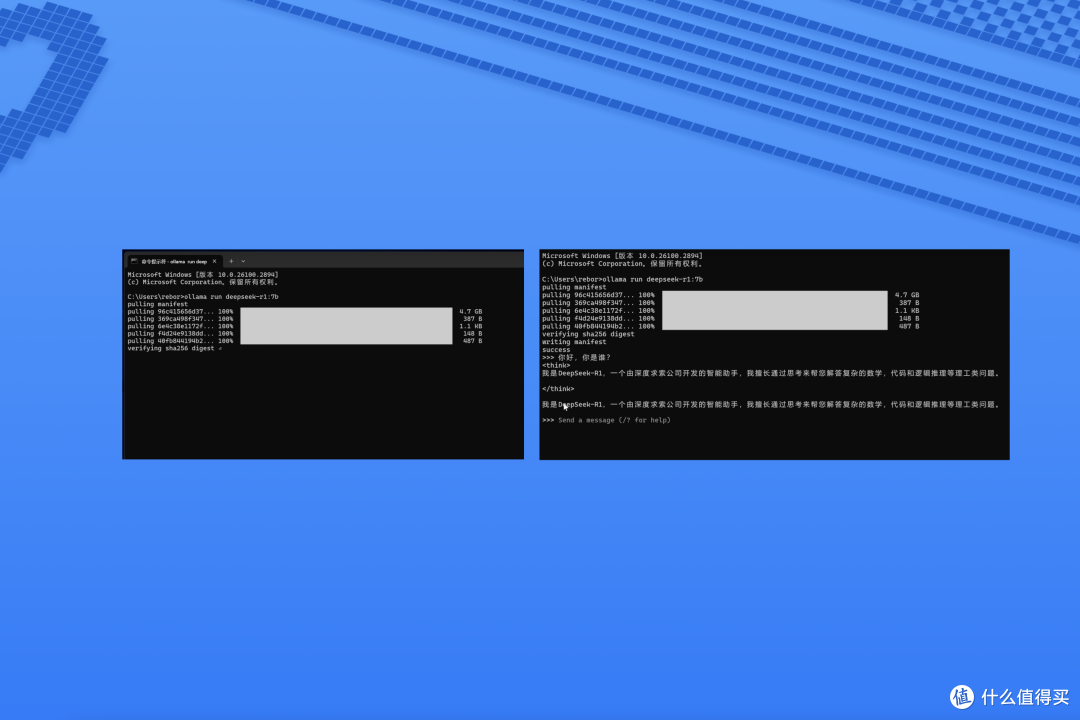Viewport: 1080px width, 720px height.
Task: Click the '1.1 KB' size in chat terminal
Action: point(906,311)
